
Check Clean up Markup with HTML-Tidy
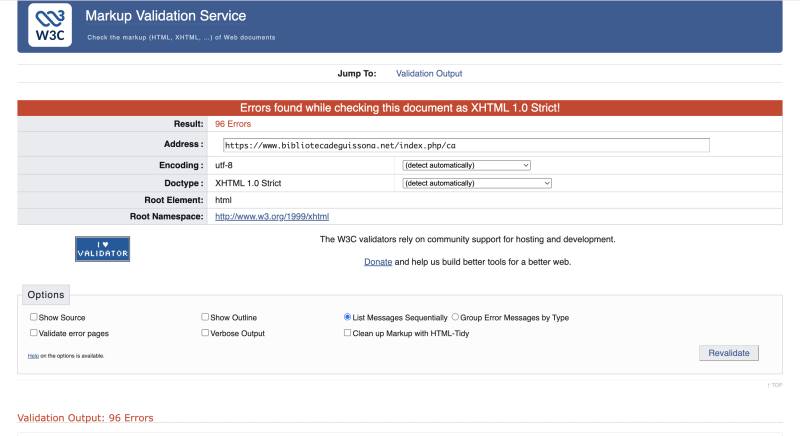tap(347, 333)
